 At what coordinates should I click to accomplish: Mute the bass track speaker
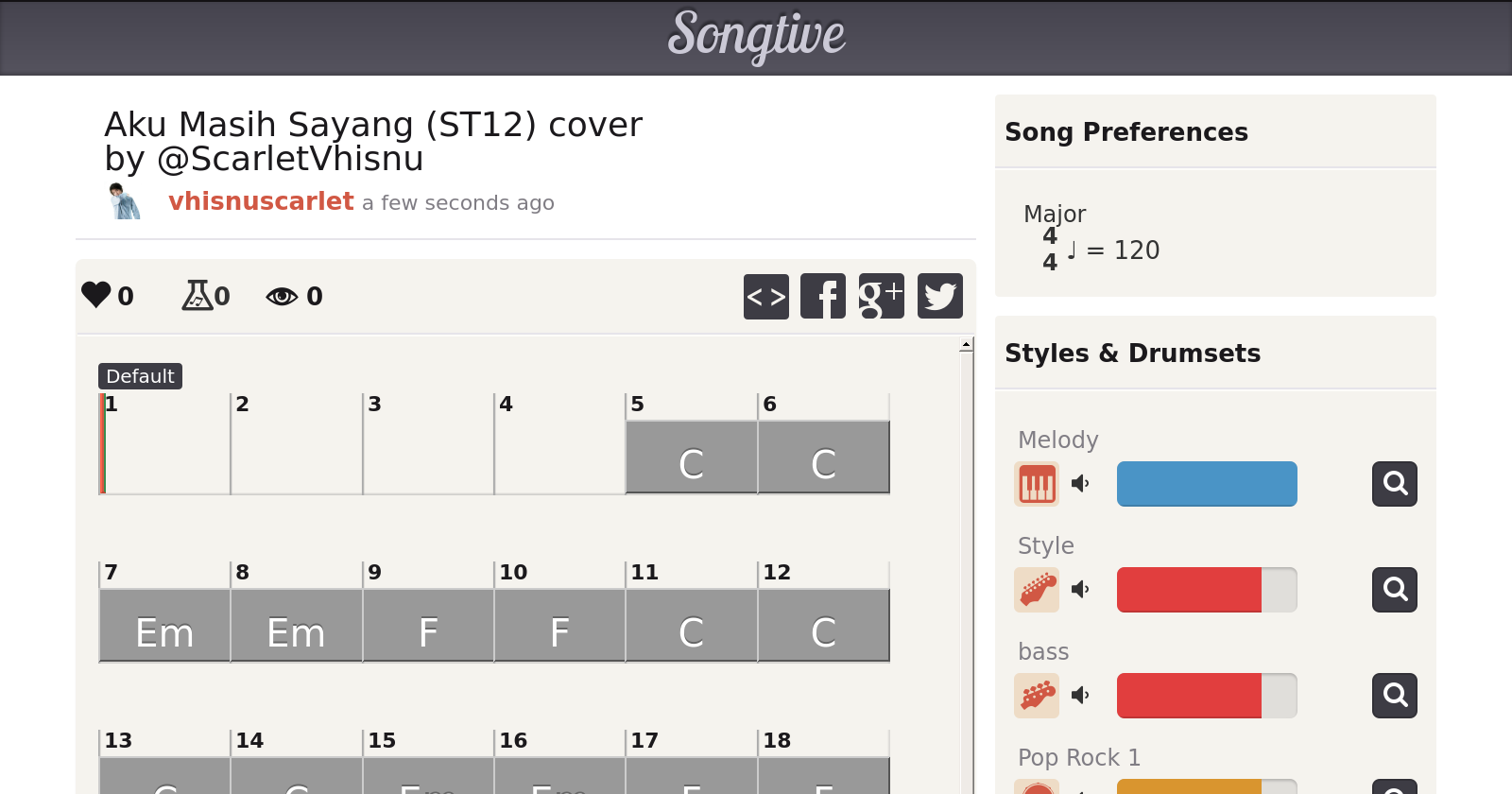click(1080, 696)
